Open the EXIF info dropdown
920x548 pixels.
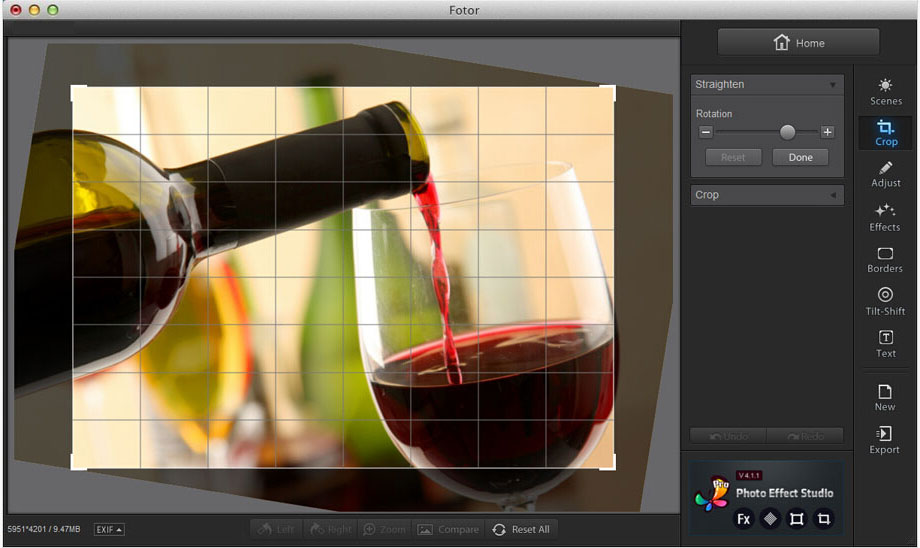pos(109,529)
